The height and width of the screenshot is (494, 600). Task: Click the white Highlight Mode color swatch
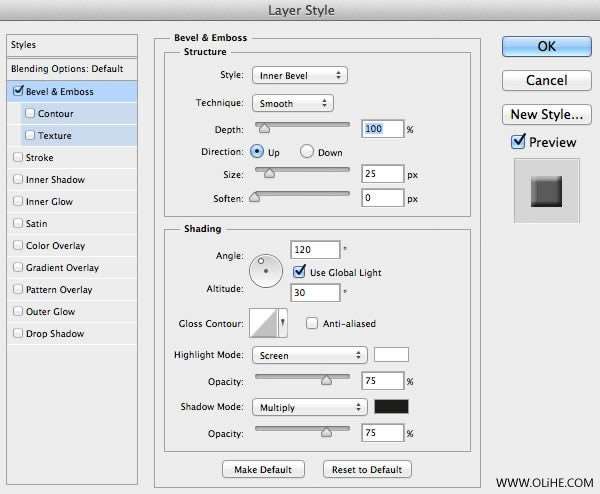[391, 355]
